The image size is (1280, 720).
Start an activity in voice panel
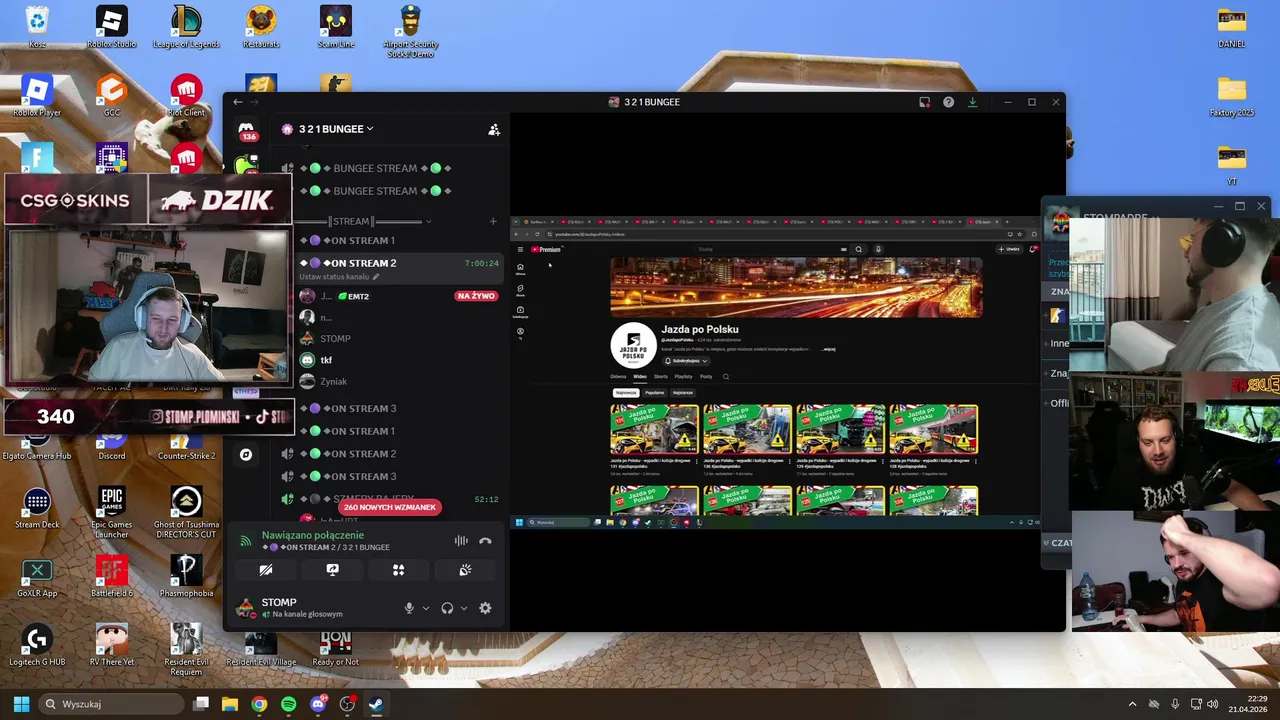coord(398,570)
